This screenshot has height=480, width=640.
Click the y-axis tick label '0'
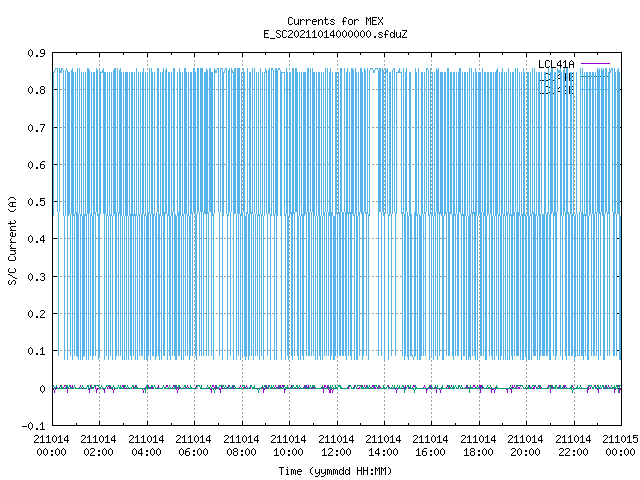coord(42,389)
